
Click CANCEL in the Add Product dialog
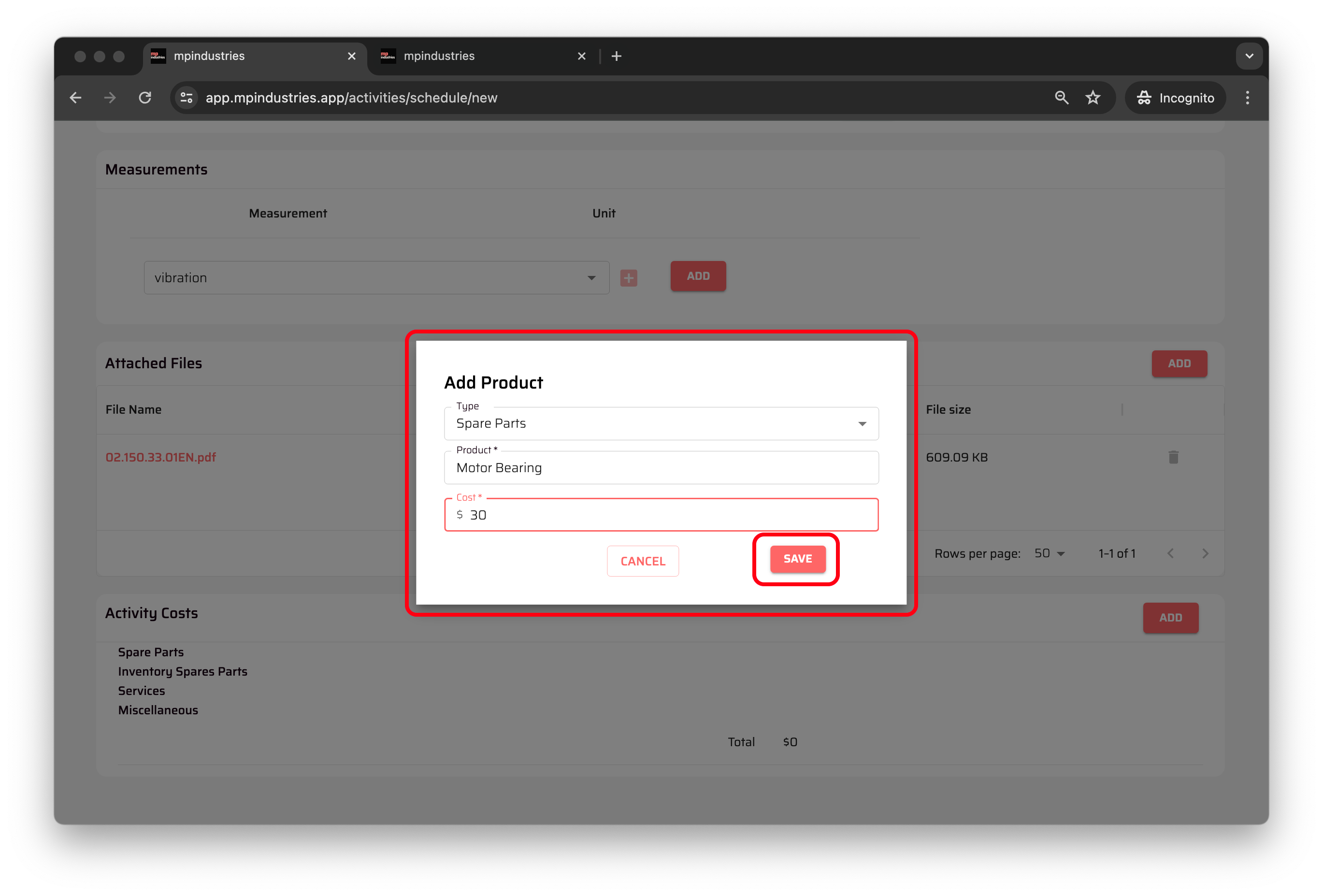[642, 561]
